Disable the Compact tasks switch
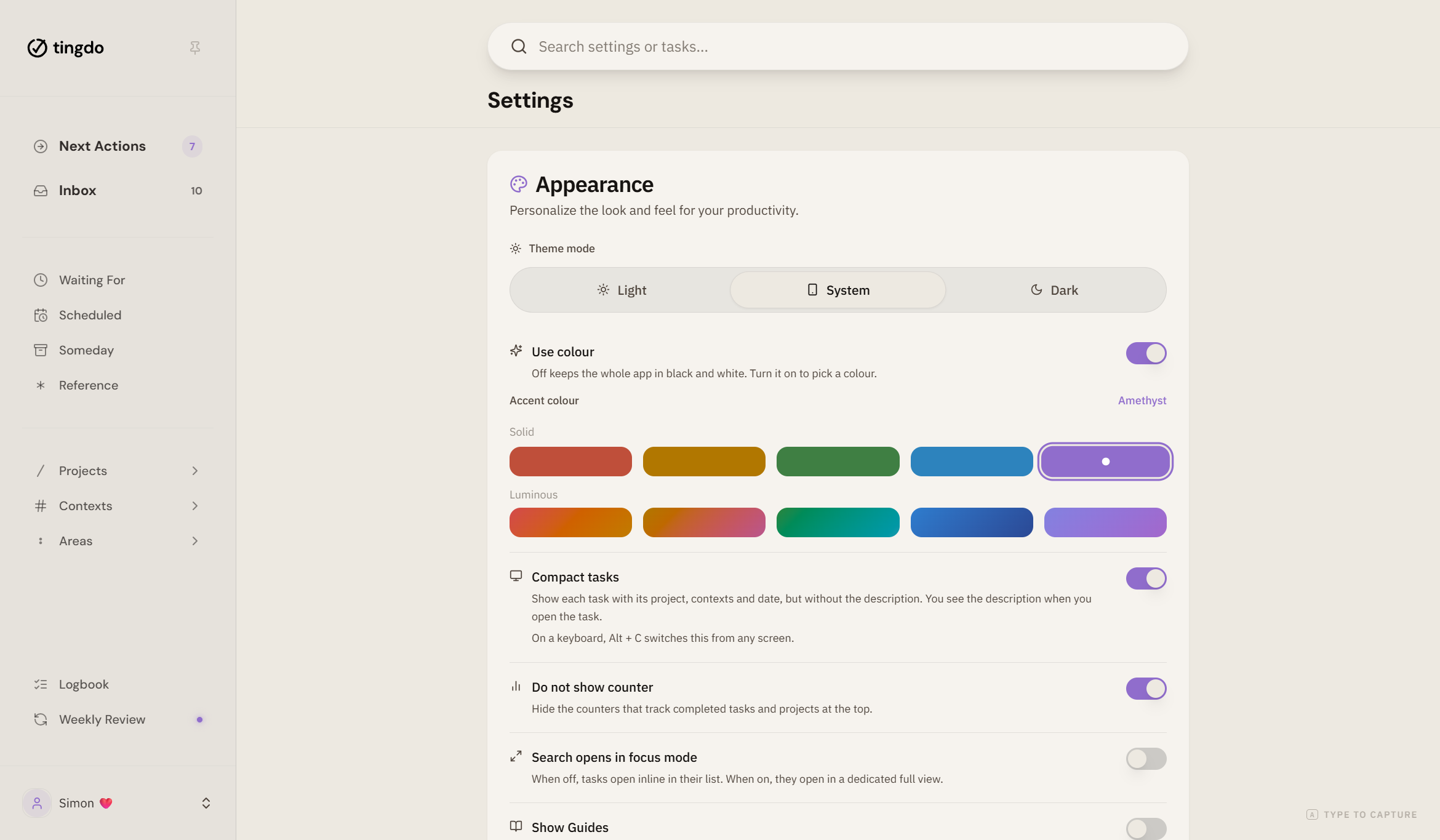 coord(1146,578)
